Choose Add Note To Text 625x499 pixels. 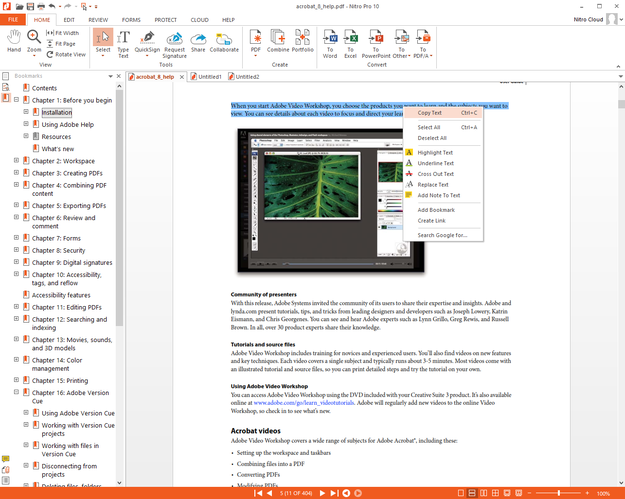click(443, 195)
